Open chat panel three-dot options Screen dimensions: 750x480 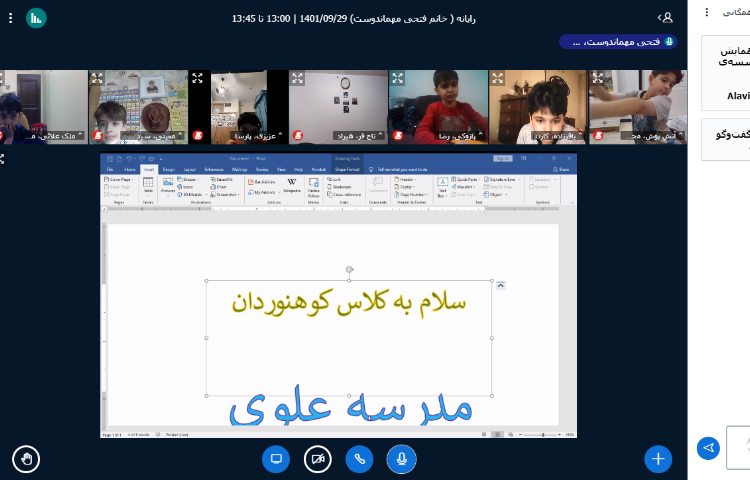tap(707, 12)
